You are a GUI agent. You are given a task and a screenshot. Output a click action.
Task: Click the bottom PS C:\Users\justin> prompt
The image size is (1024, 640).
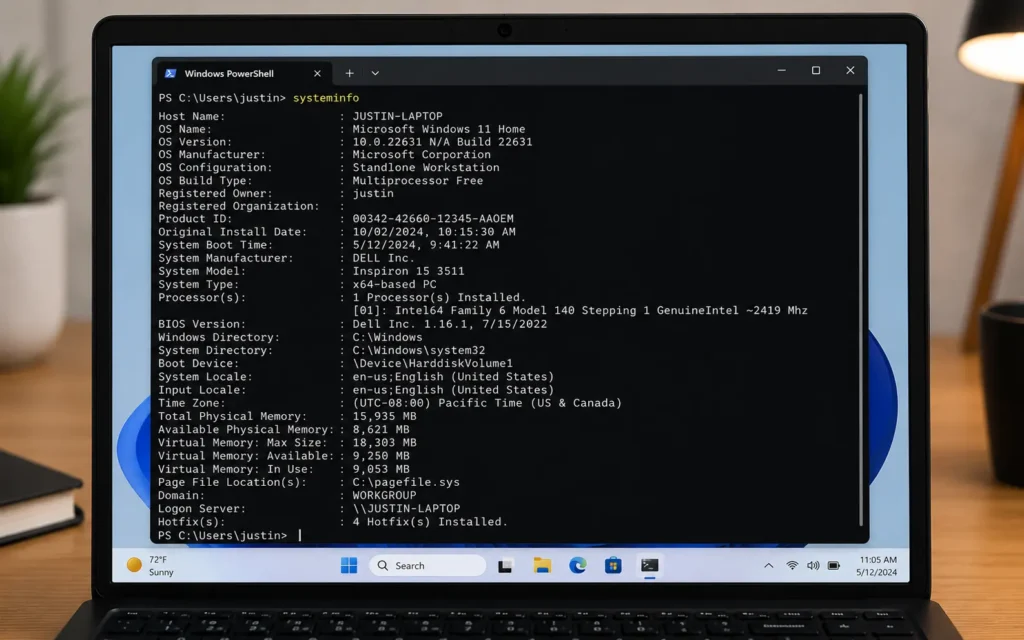(x=223, y=536)
